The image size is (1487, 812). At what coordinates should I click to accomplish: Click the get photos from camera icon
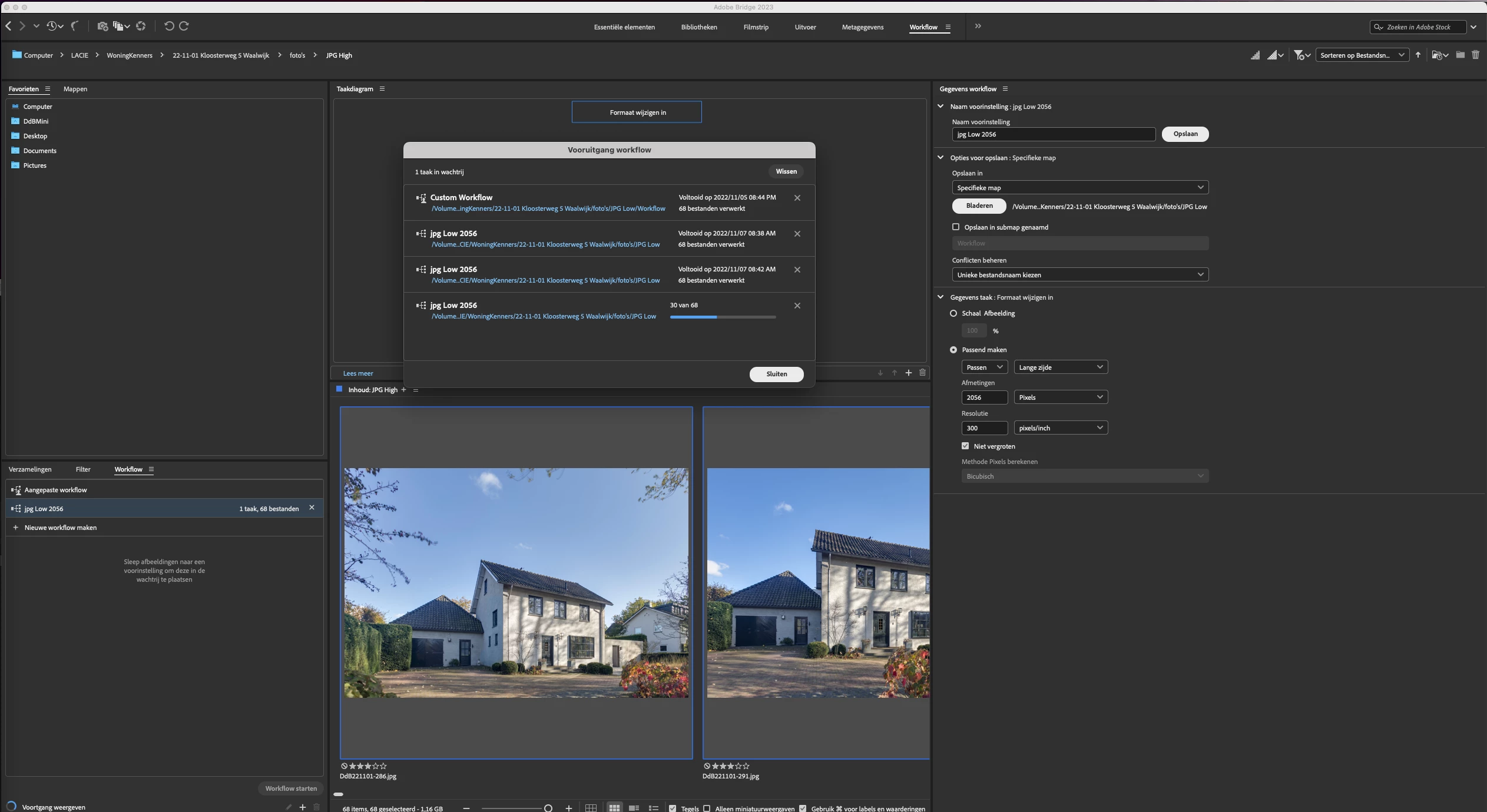102,26
